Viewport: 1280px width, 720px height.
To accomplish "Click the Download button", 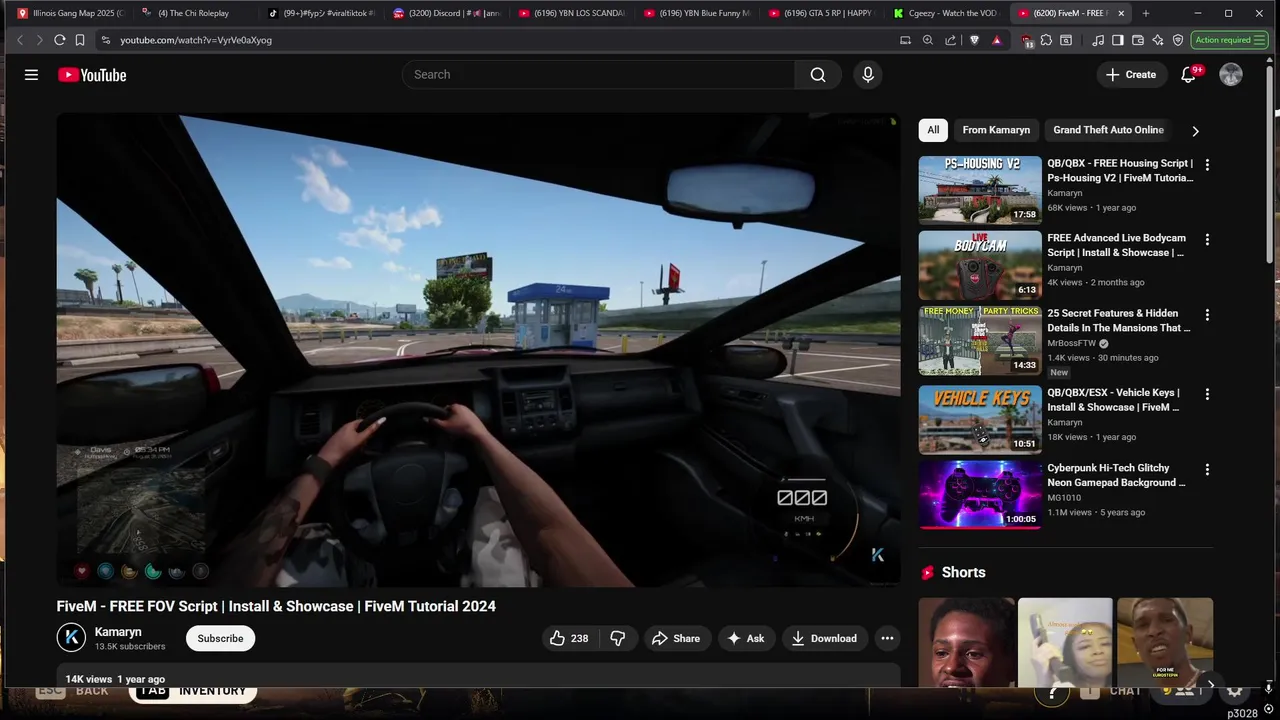I will [824, 638].
